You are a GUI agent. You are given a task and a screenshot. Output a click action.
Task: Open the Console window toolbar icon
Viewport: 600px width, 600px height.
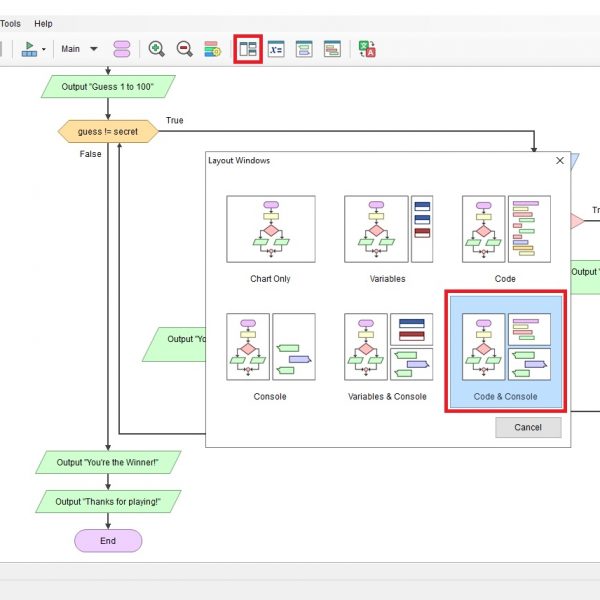304,48
